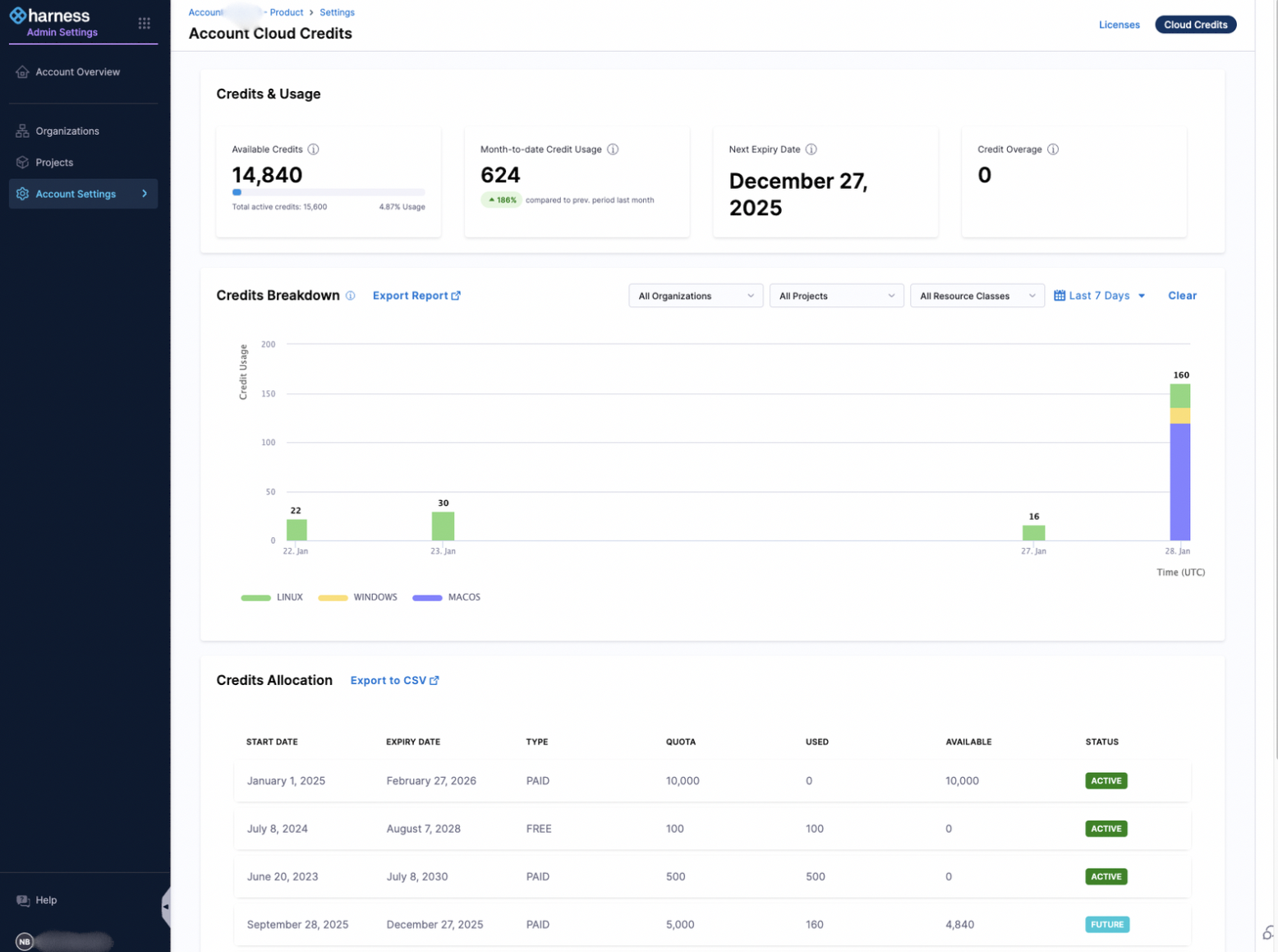Image resolution: width=1278 pixels, height=952 pixels.
Task: Open Organizations in the sidebar
Action: pyautogui.click(x=67, y=131)
